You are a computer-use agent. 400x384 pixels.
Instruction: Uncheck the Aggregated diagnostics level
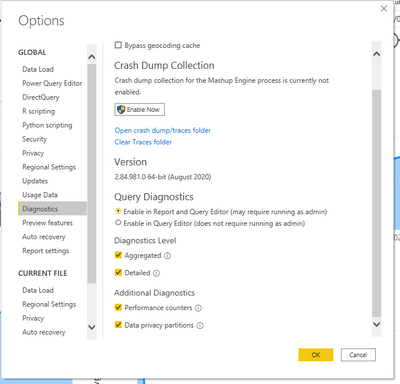118,255
